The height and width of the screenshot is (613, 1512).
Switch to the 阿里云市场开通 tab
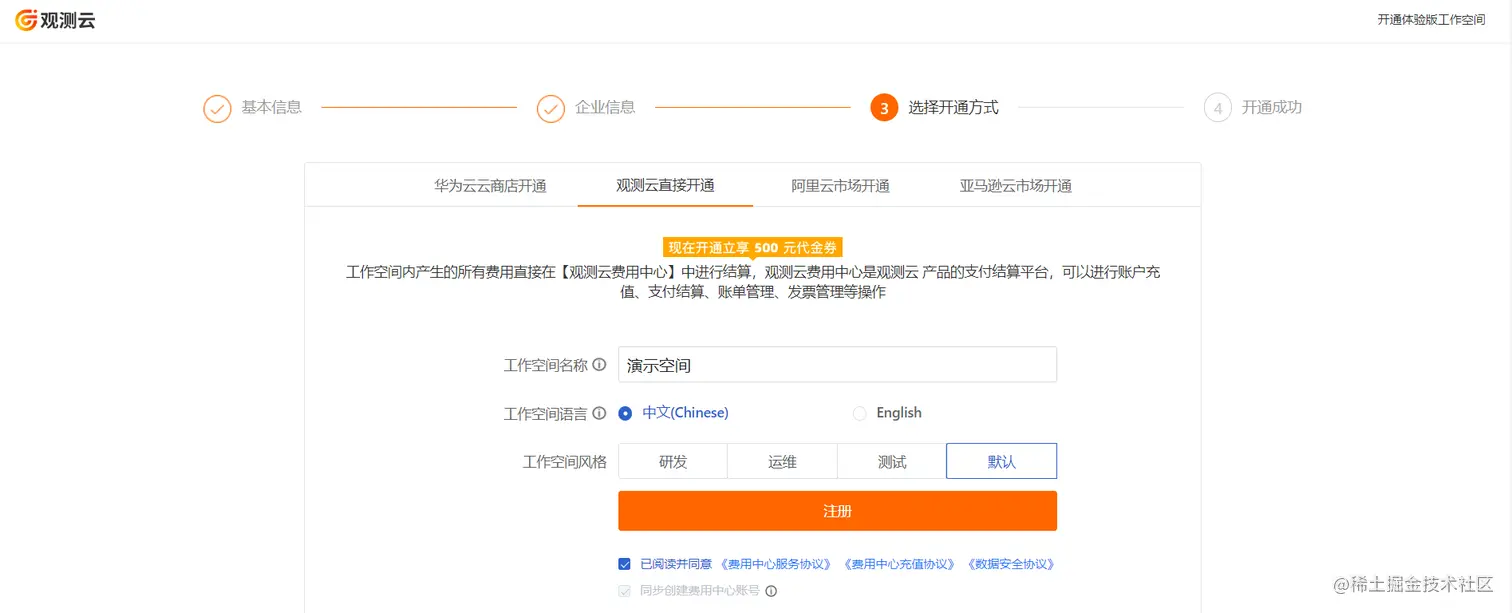[840, 186]
